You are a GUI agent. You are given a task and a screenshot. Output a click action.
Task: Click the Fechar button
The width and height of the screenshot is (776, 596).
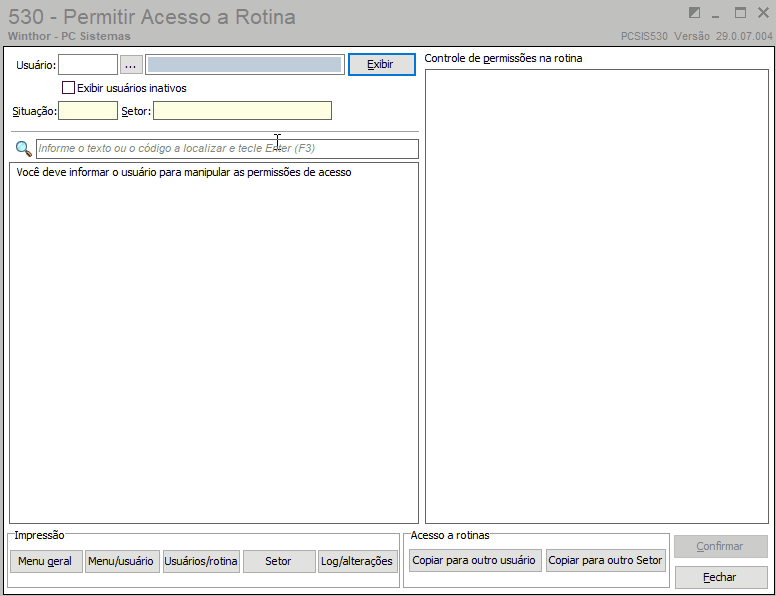[721, 578]
